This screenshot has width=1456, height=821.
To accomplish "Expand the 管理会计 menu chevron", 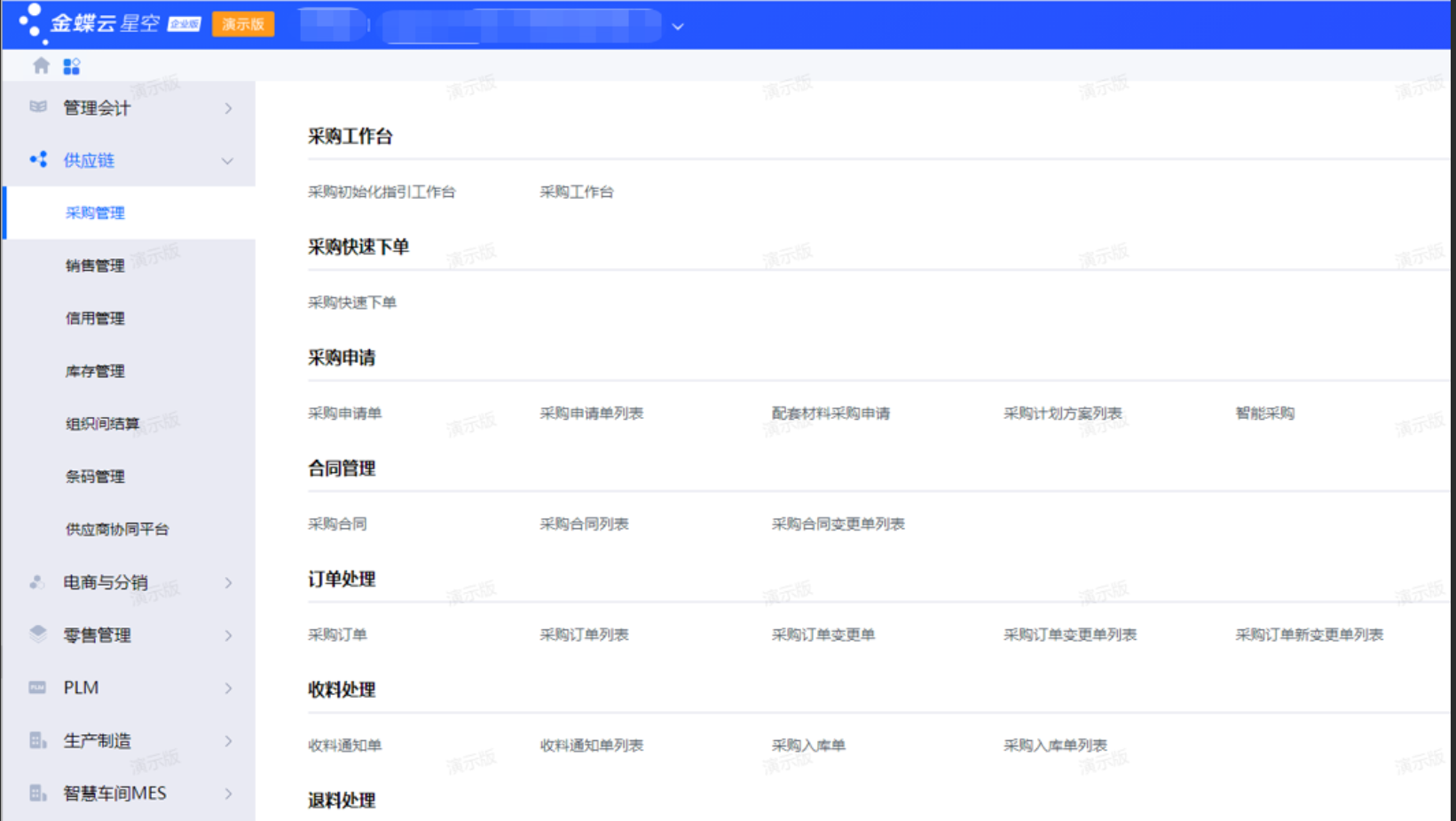I will click(x=228, y=108).
